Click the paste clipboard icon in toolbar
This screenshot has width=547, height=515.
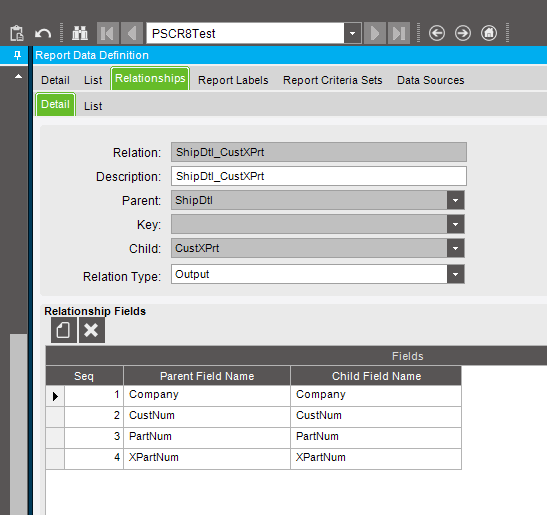[x=17, y=33]
